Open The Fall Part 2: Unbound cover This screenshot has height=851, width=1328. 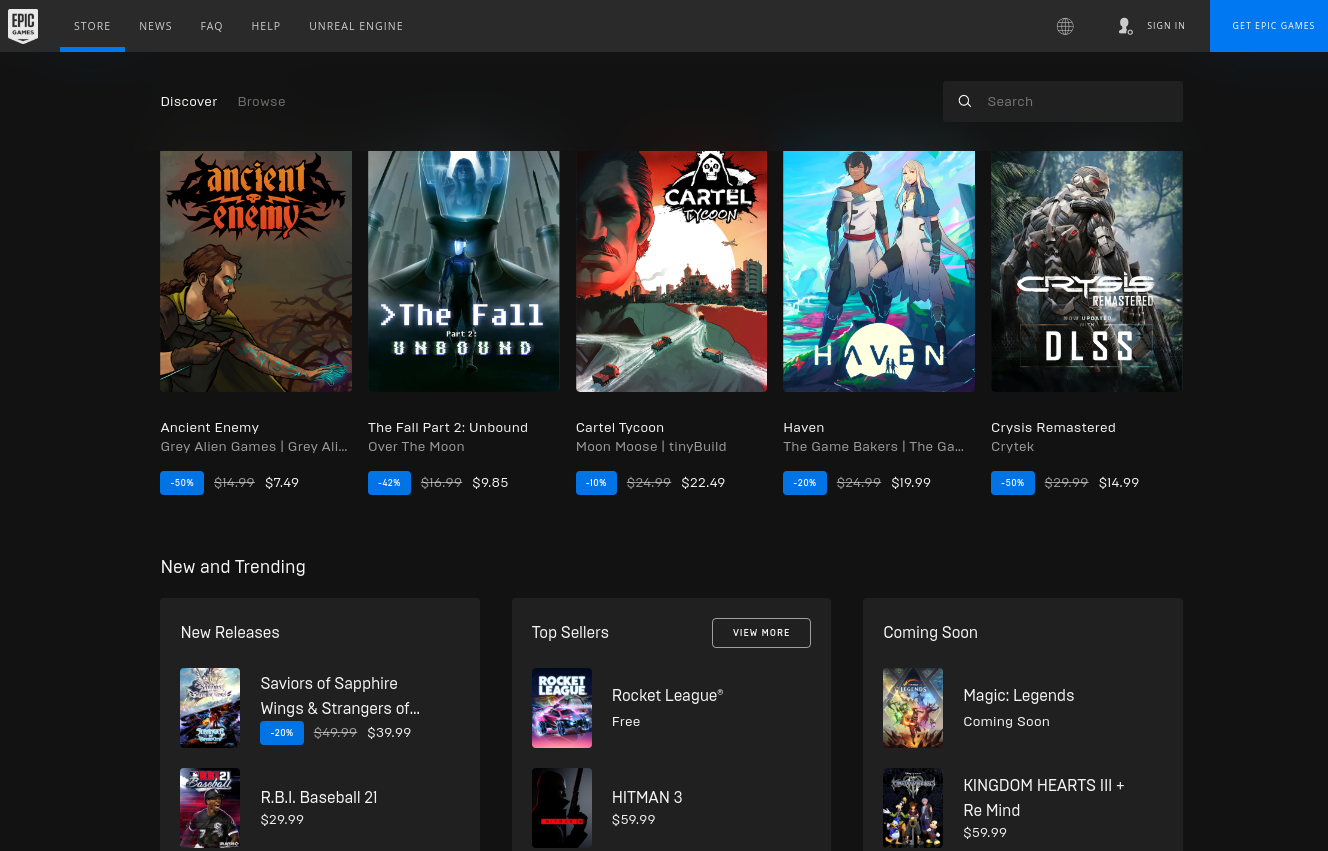click(x=464, y=271)
